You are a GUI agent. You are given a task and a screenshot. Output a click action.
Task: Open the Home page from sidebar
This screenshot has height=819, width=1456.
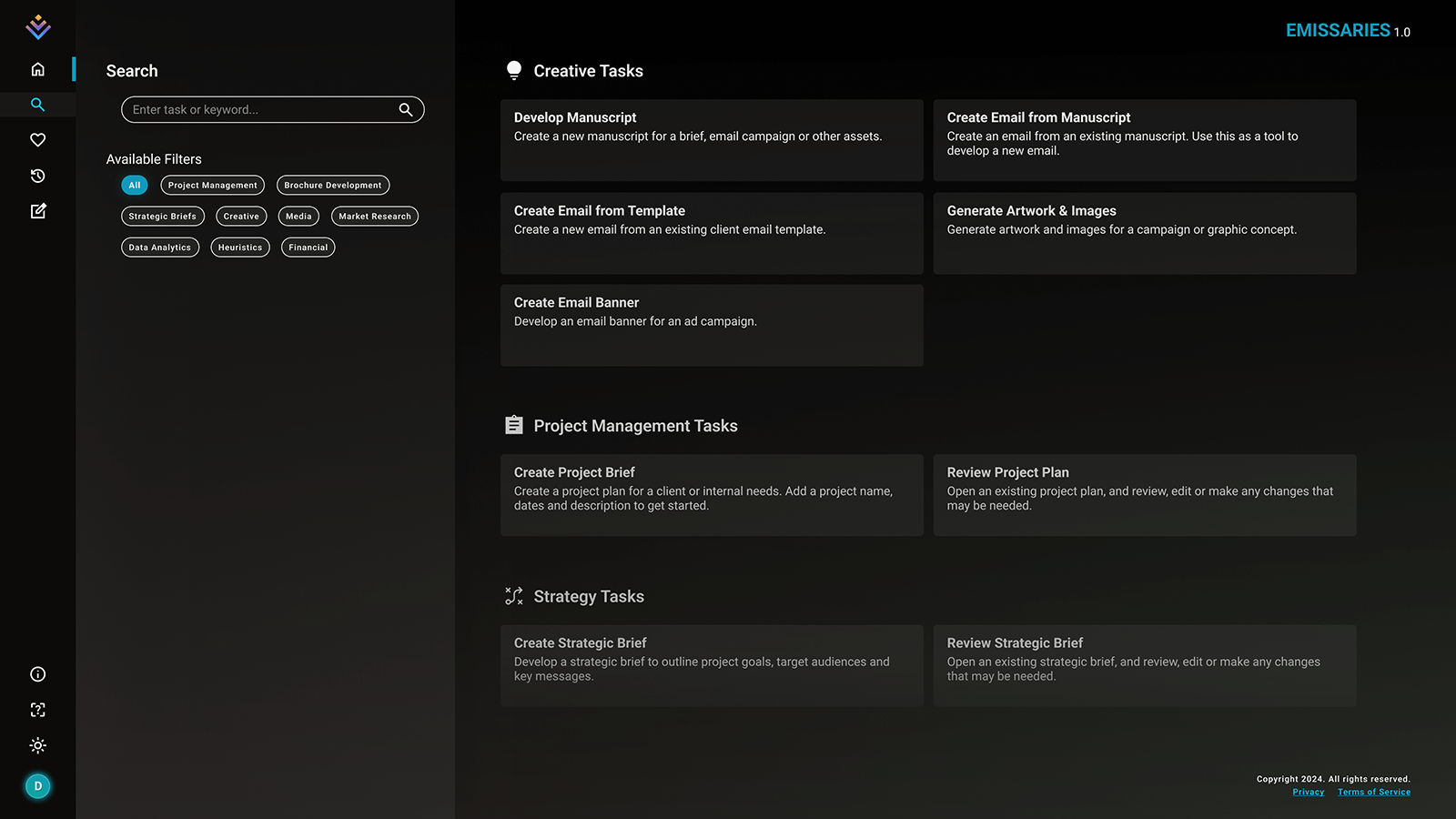tap(37, 69)
